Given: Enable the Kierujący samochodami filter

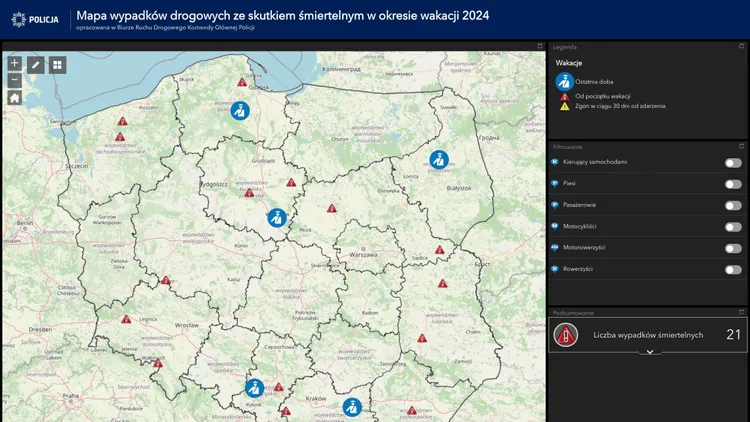Looking at the screenshot, I should (733, 163).
